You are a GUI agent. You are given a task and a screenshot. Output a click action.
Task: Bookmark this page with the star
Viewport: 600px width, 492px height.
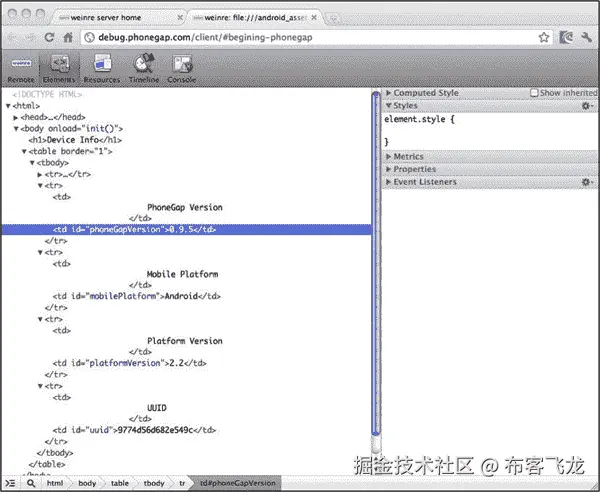(x=544, y=37)
